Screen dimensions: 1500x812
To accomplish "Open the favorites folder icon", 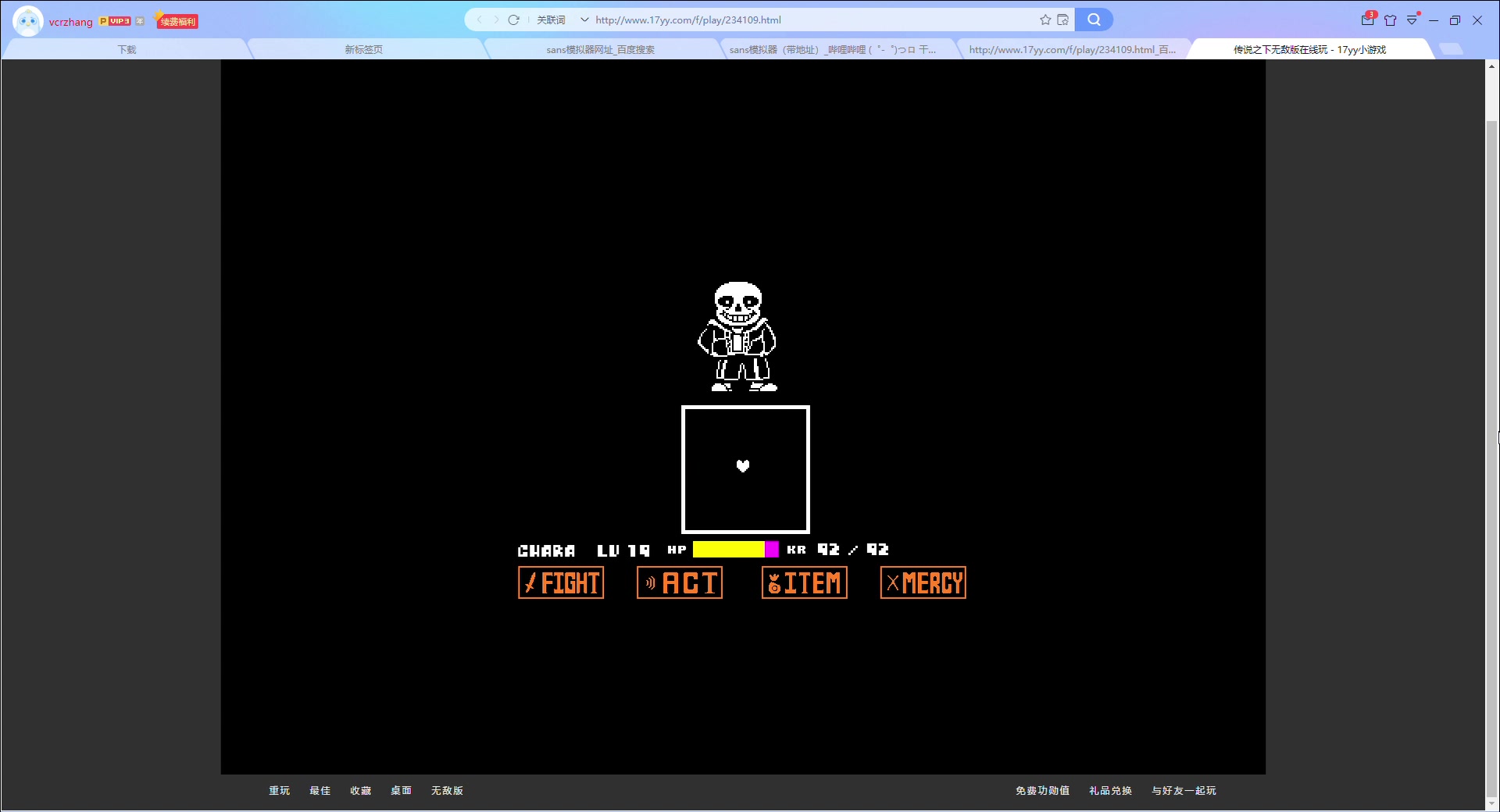I will [x=1062, y=20].
